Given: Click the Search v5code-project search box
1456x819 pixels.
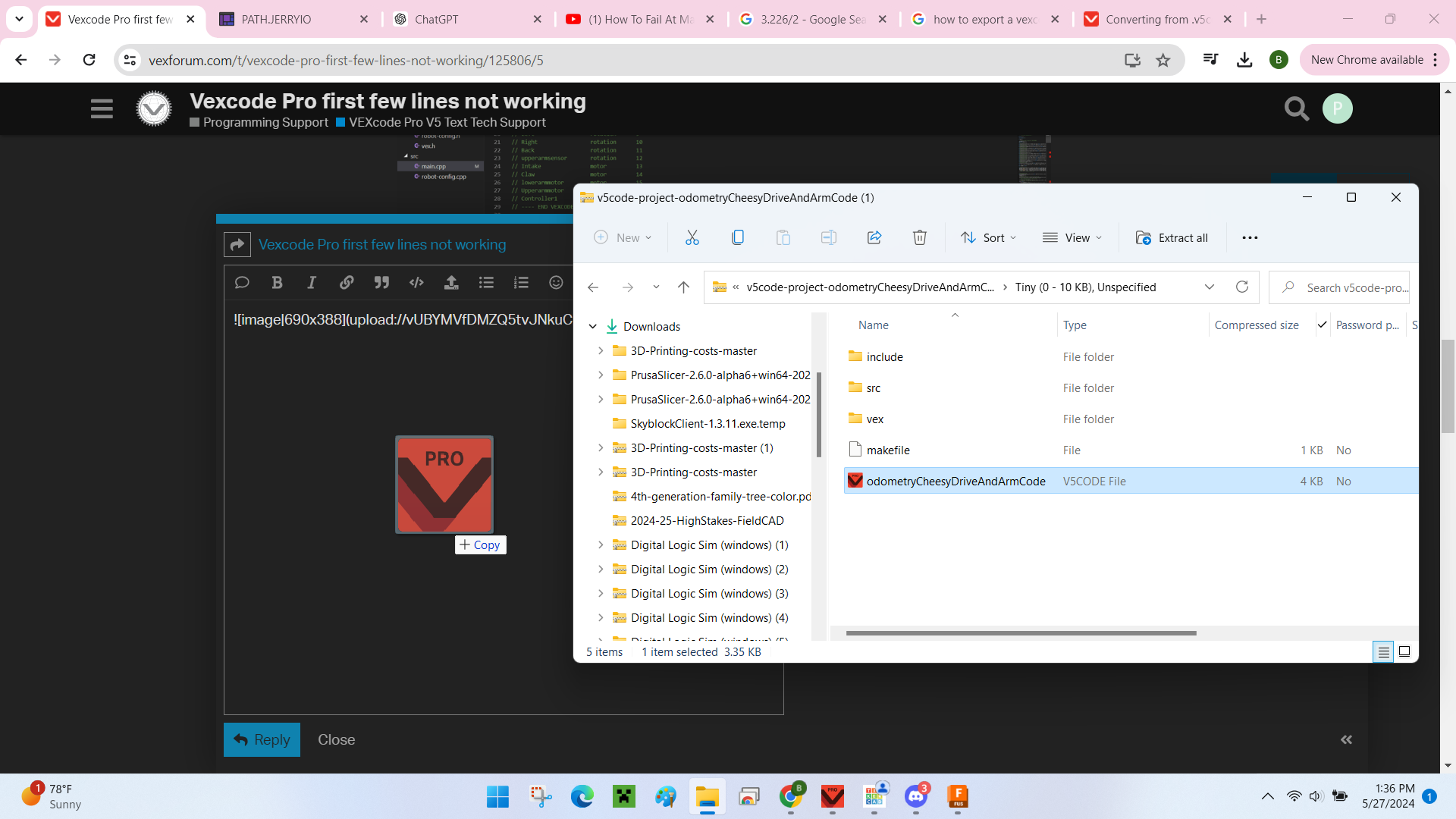Looking at the screenshot, I should 1339,287.
